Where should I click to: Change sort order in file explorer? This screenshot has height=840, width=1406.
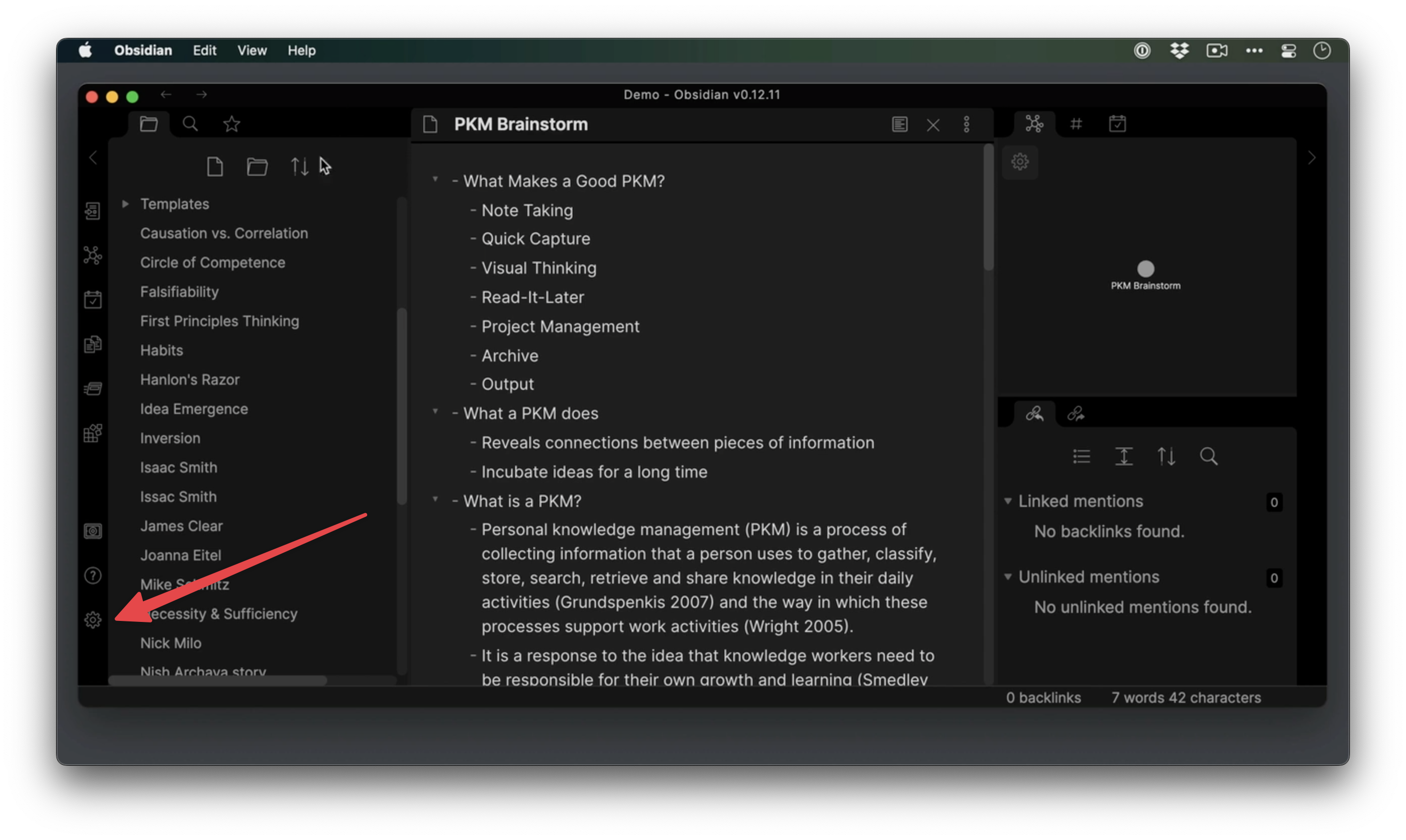coord(299,167)
